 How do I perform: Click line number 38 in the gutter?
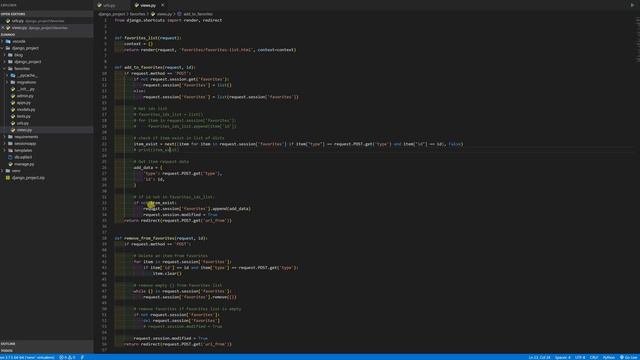[104, 238]
